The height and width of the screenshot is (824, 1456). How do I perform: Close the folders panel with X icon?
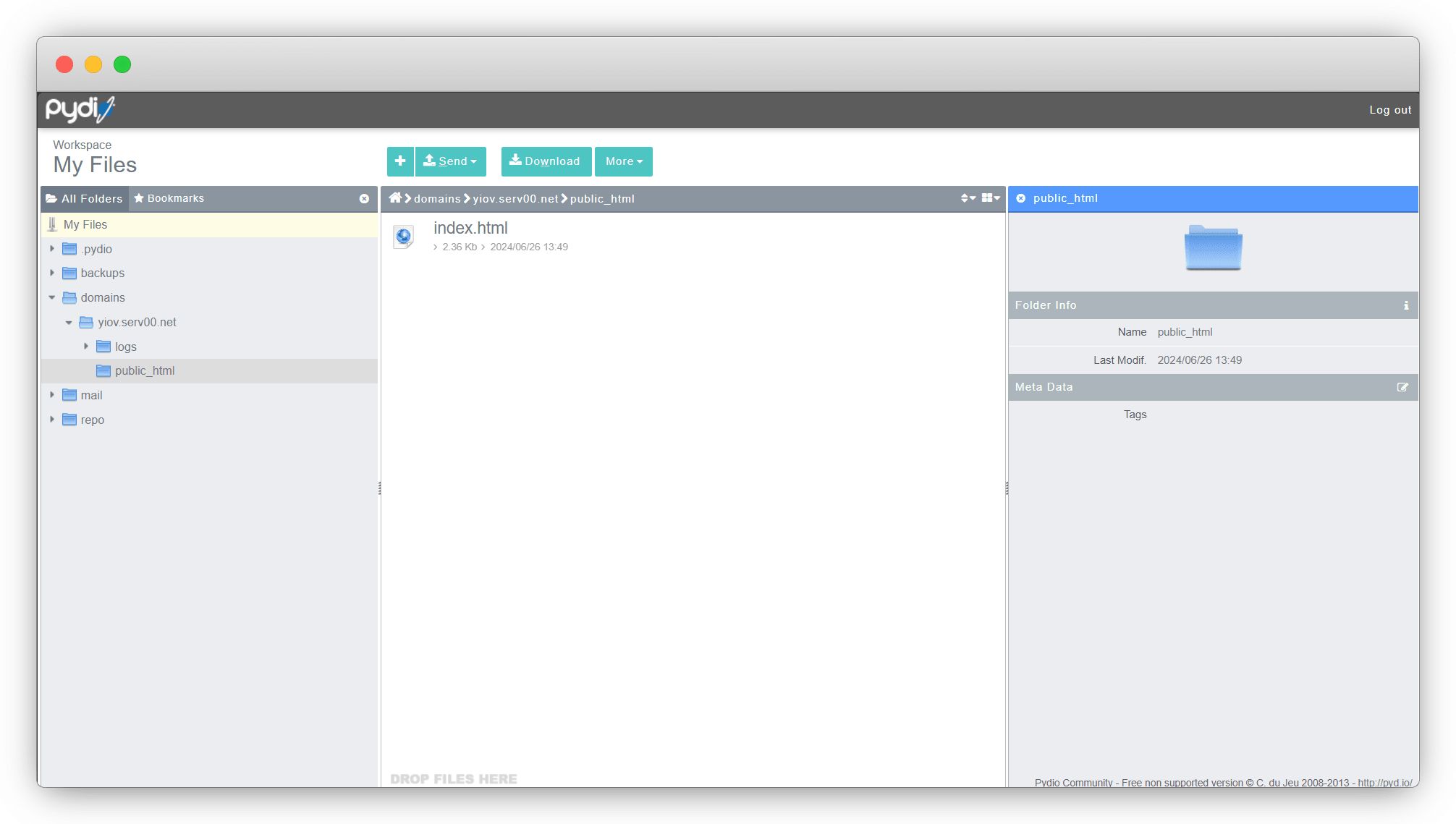(x=364, y=199)
